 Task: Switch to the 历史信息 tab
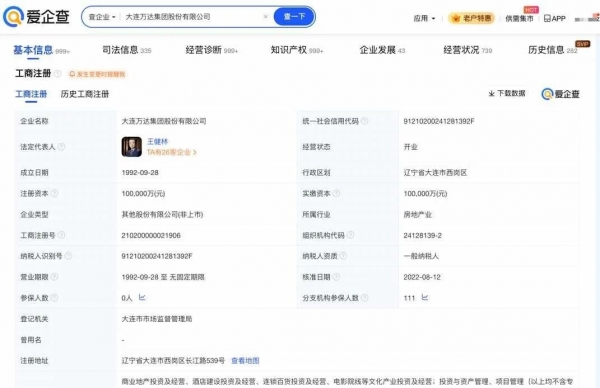point(553,50)
